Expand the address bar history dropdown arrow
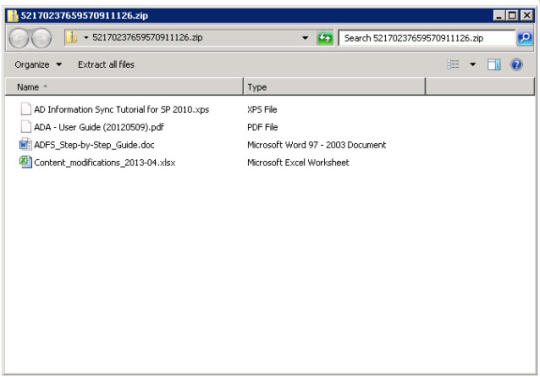The height and width of the screenshot is (377, 540). pos(305,38)
